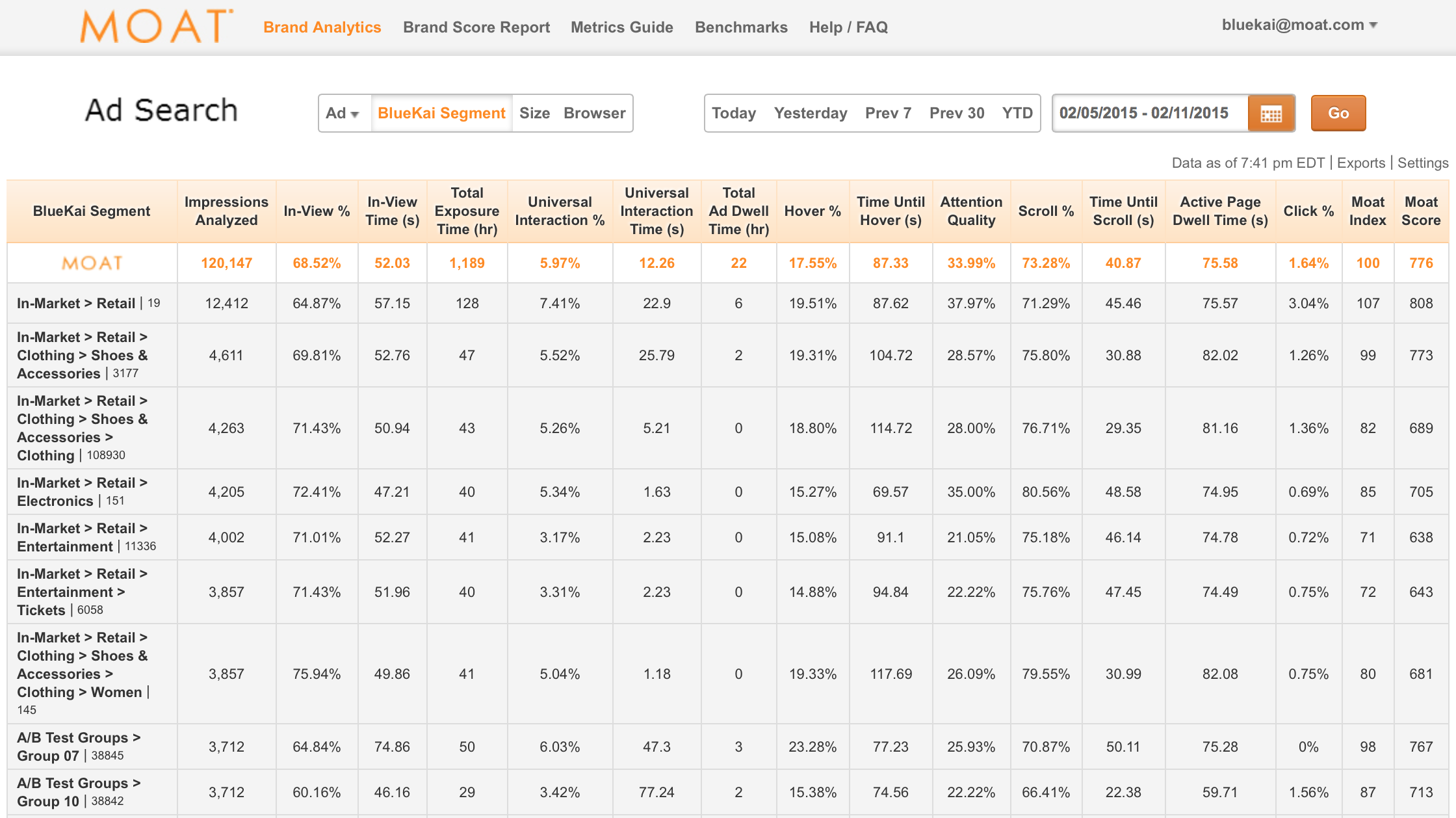
Task: Go to Metrics Guide
Action: pos(621,27)
